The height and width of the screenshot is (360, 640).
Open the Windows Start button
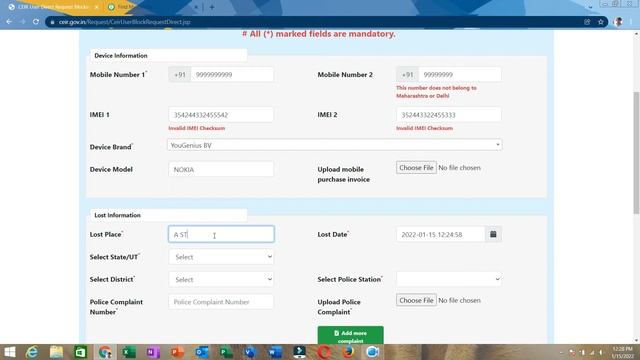point(9,352)
